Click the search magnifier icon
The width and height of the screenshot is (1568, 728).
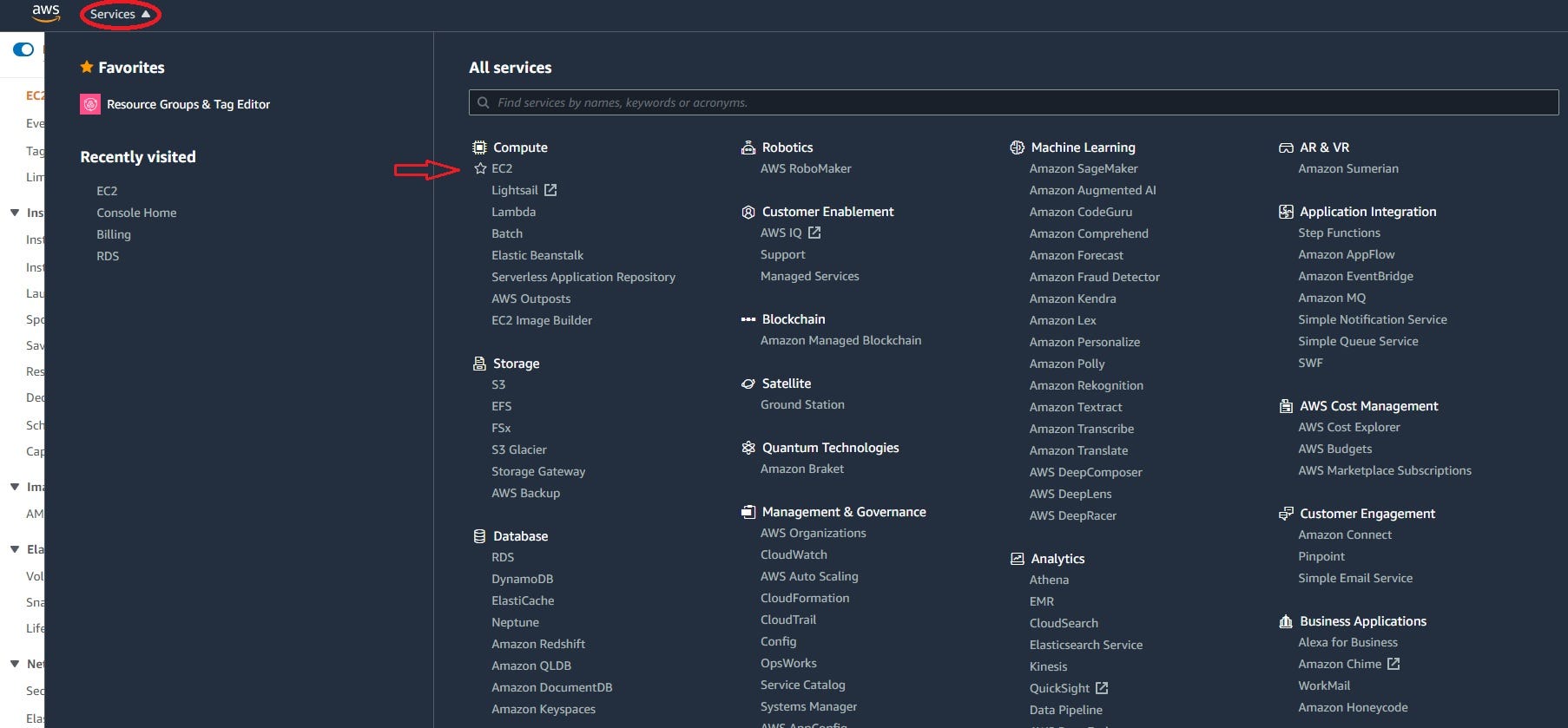coord(484,102)
